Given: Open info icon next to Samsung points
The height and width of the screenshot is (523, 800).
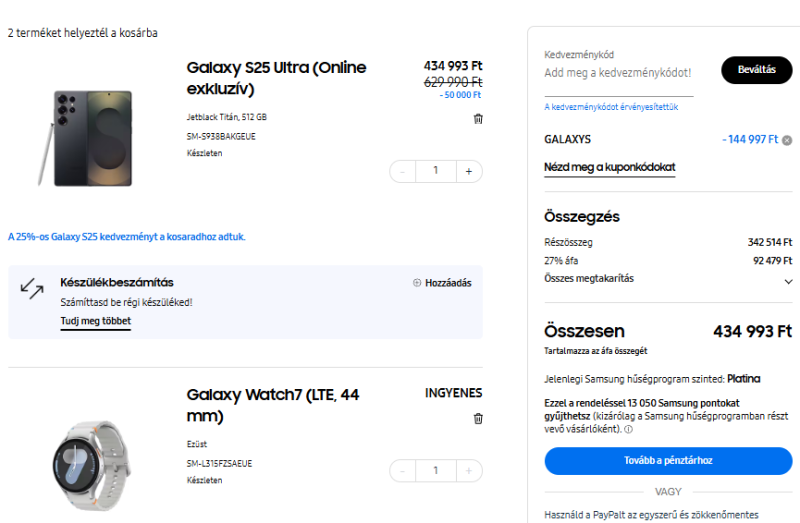Looking at the screenshot, I should 629,429.
